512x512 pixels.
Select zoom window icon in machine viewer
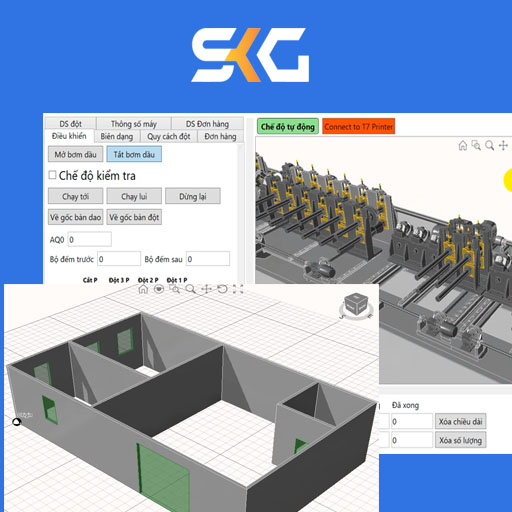476,146
